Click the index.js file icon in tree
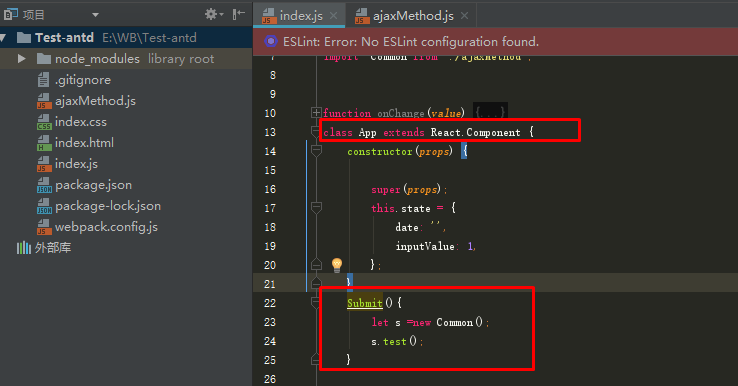Image resolution: width=738 pixels, height=386 pixels. 44,164
